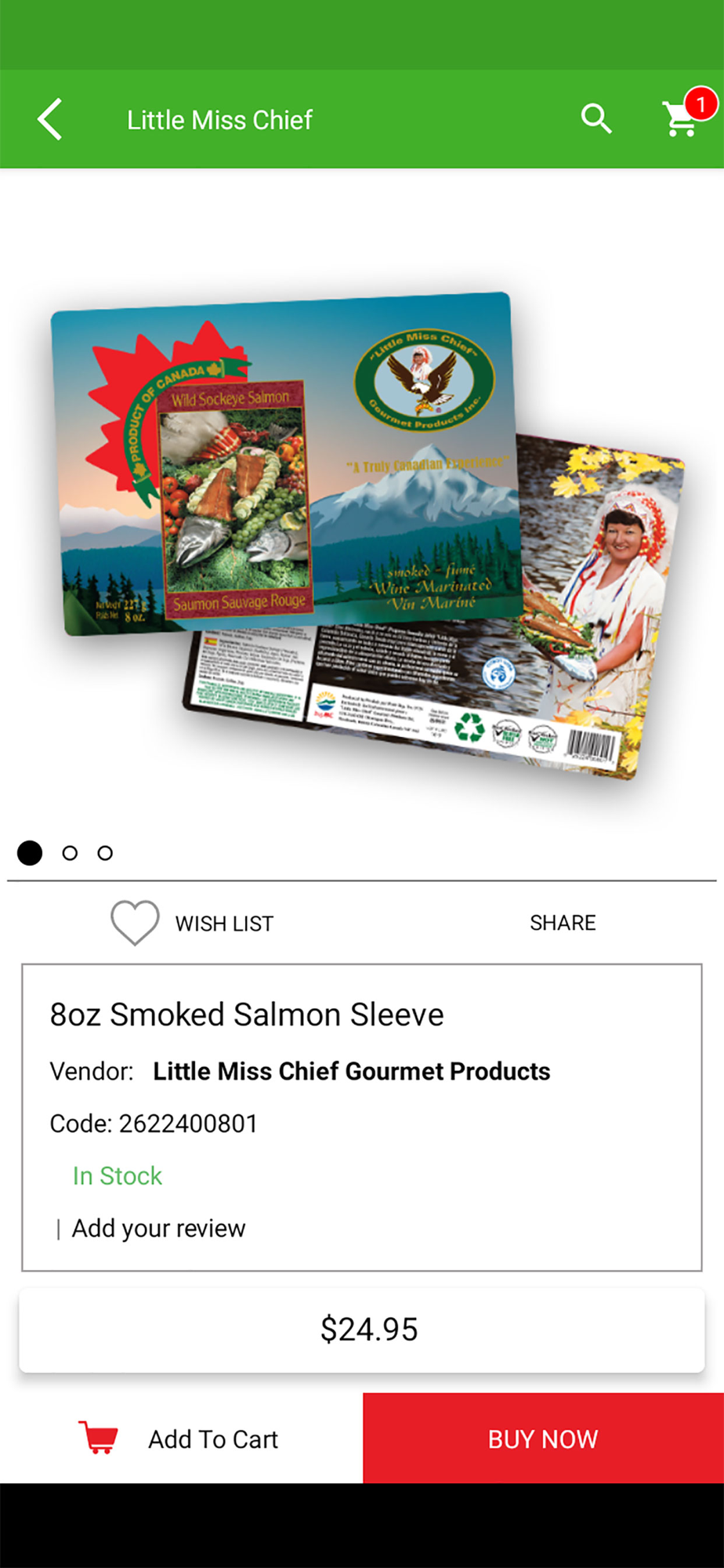Click the In Stock status text
This screenshot has width=724, height=1568.
point(118,1176)
